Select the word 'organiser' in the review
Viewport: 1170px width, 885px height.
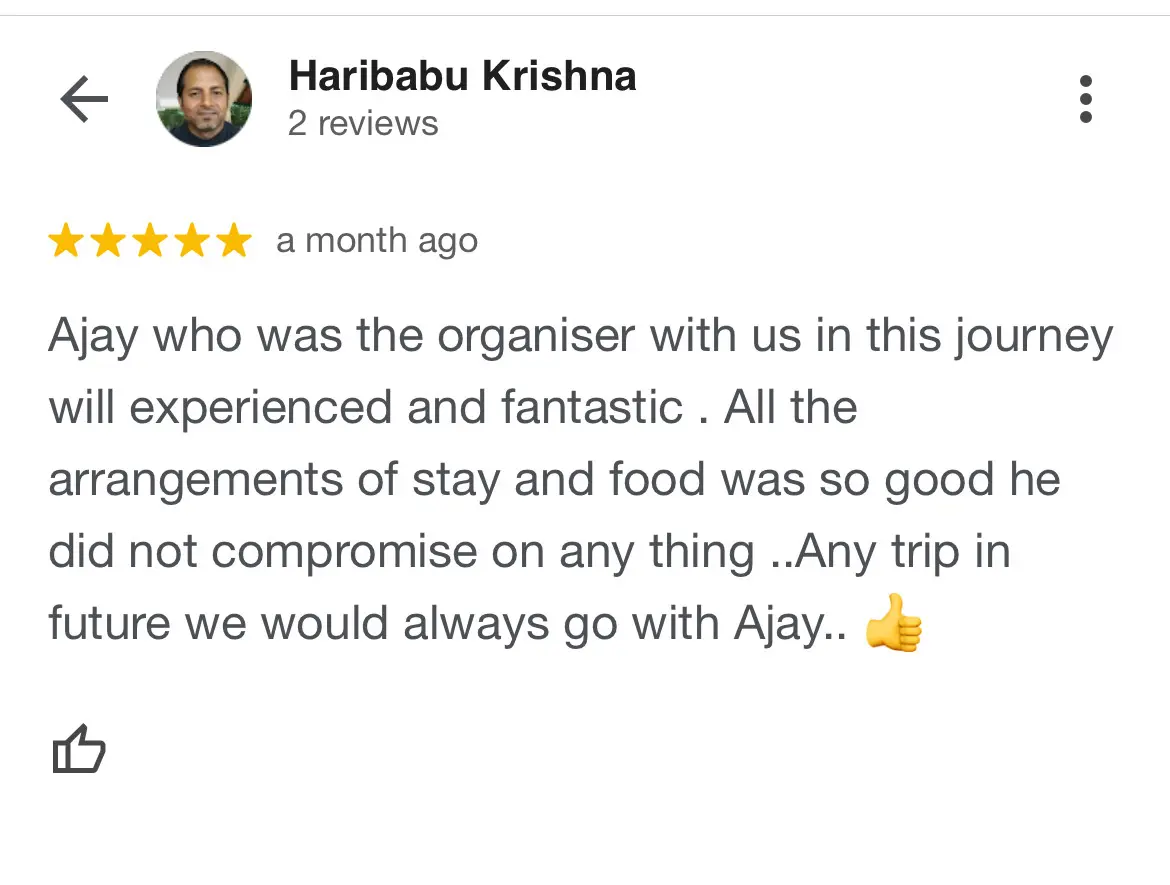536,337
